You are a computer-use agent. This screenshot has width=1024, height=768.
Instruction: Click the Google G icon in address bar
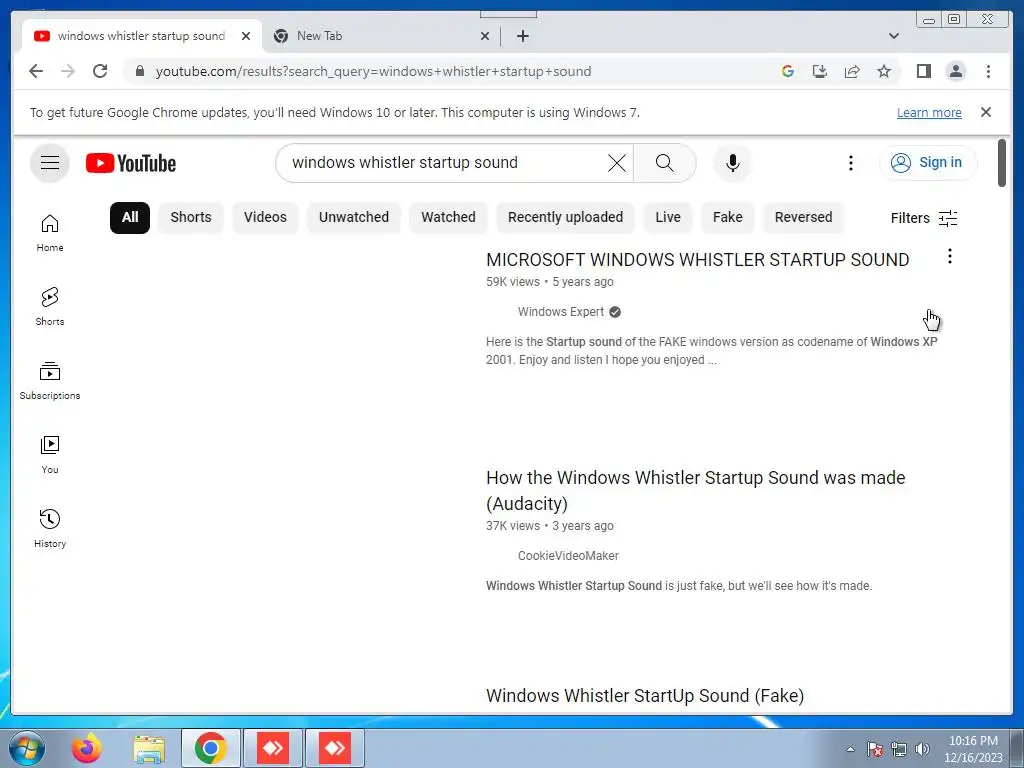pyautogui.click(x=788, y=71)
